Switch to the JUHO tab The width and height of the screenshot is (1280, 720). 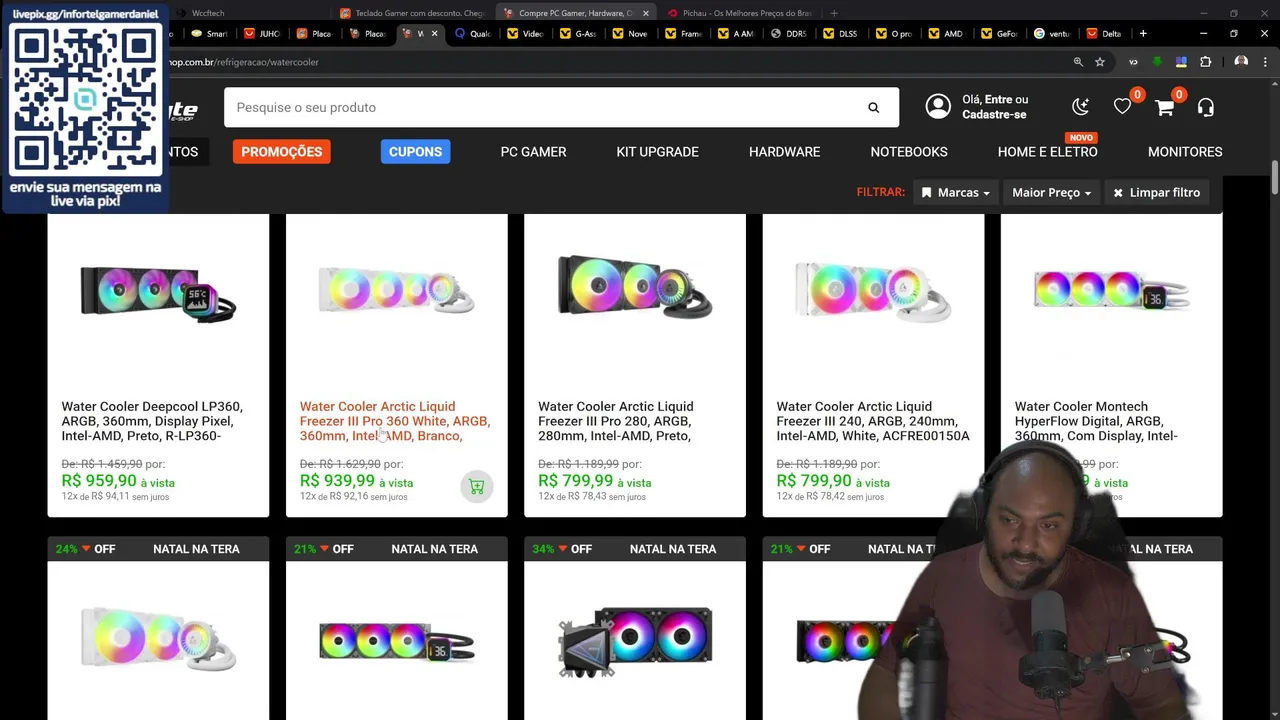point(263,33)
